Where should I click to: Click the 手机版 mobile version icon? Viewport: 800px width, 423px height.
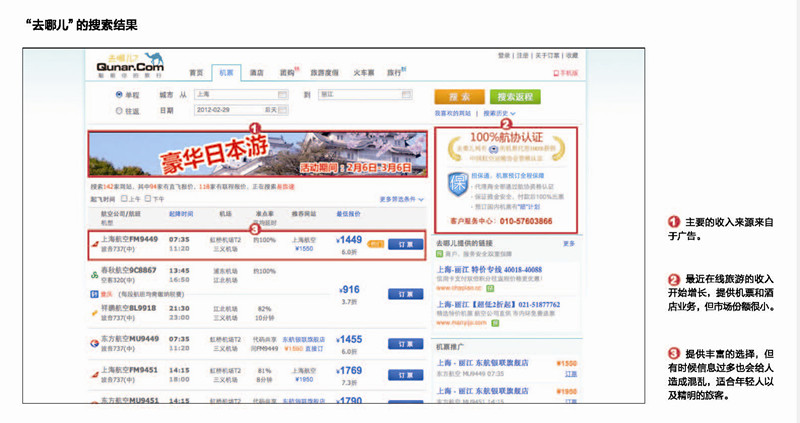(x=557, y=73)
